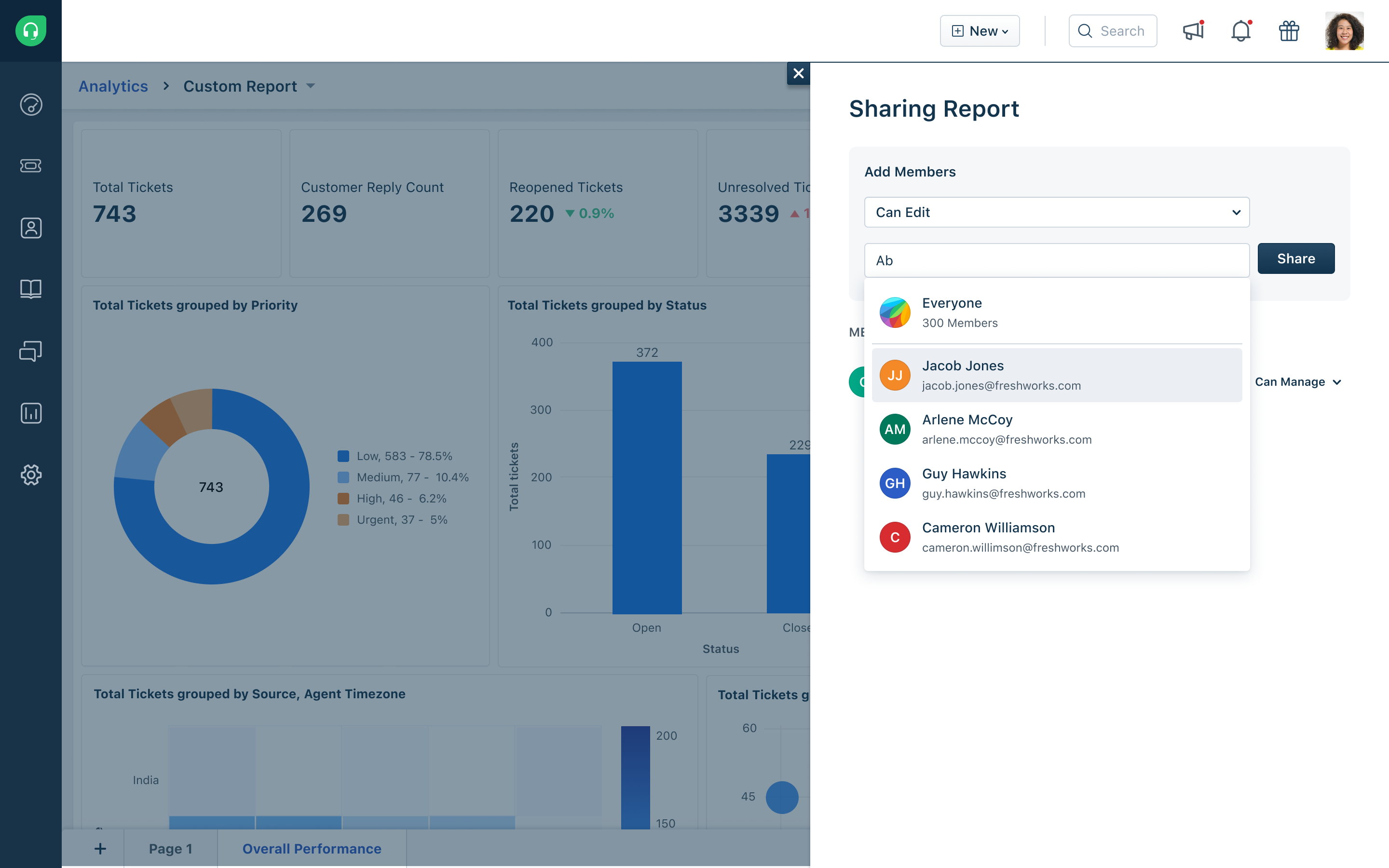
Task: Switch to the Page 1 tab
Action: 170,849
